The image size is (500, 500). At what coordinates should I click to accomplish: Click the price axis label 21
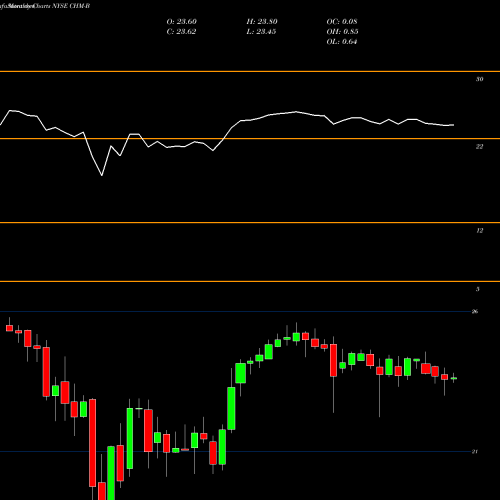(475, 452)
